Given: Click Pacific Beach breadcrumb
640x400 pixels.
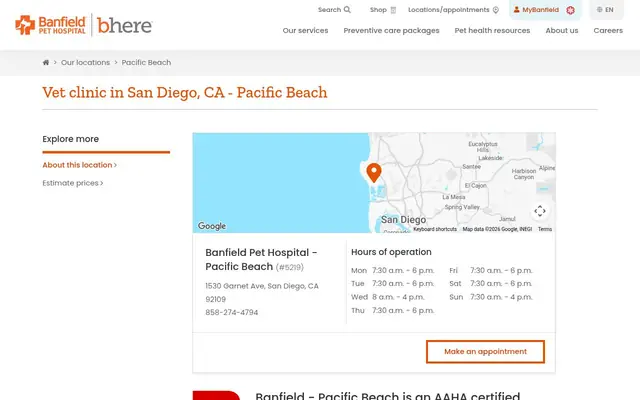Looking at the screenshot, I should pyautogui.click(x=146, y=62).
